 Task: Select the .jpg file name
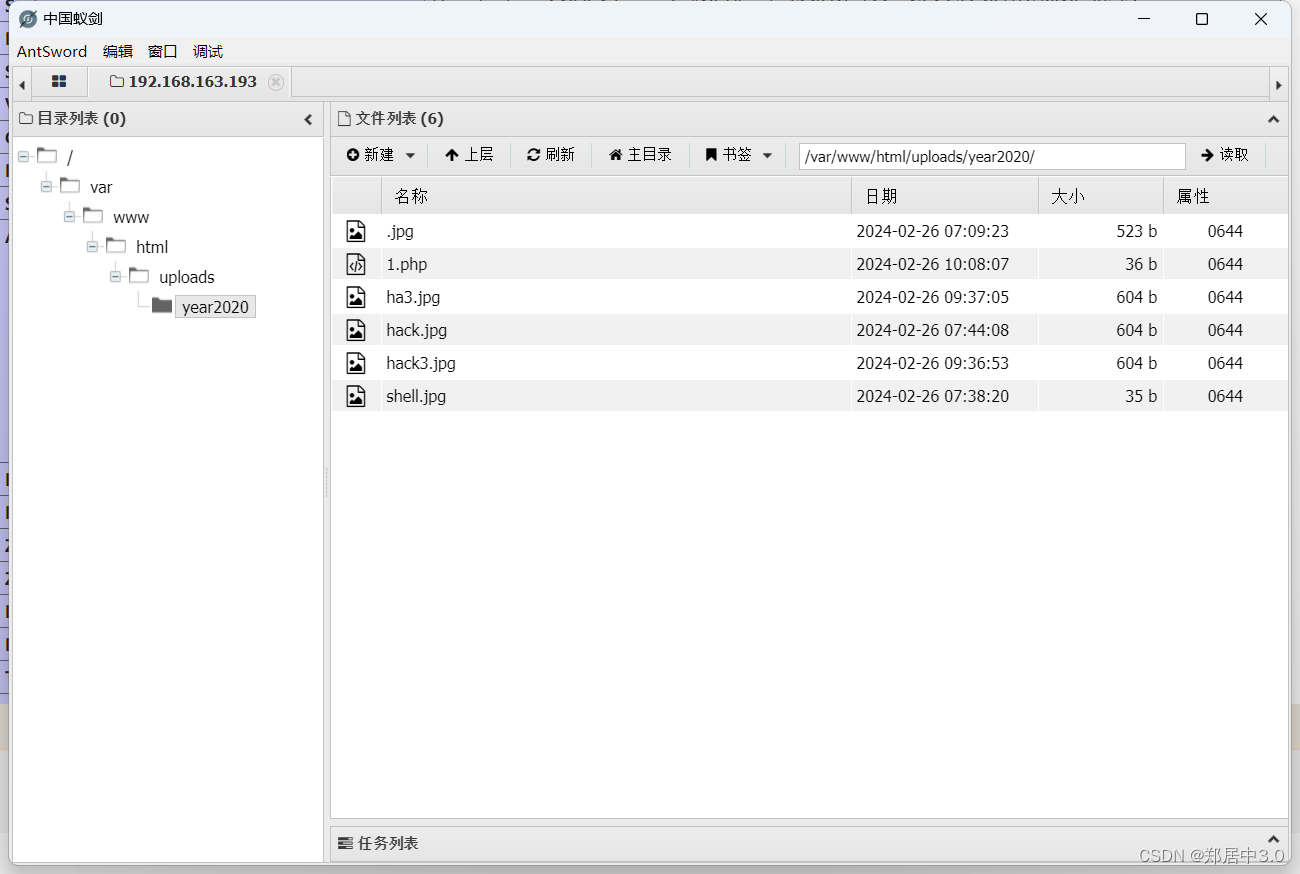[400, 231]
